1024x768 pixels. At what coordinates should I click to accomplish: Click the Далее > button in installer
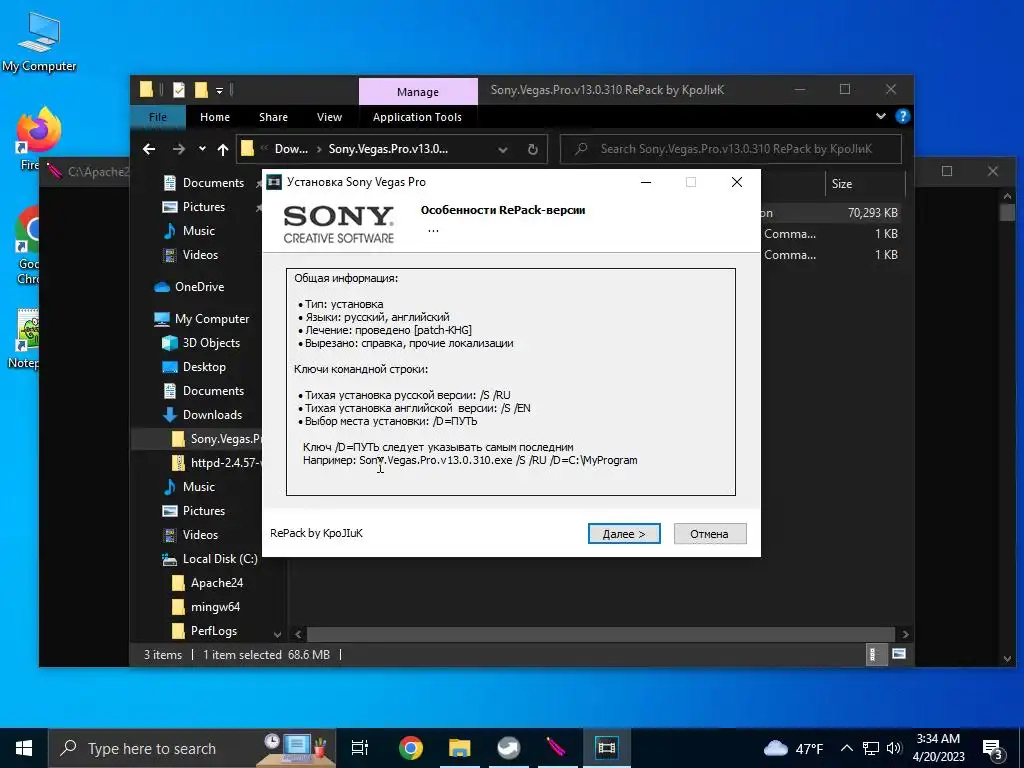pyautogui.click(x=624, y=534)
